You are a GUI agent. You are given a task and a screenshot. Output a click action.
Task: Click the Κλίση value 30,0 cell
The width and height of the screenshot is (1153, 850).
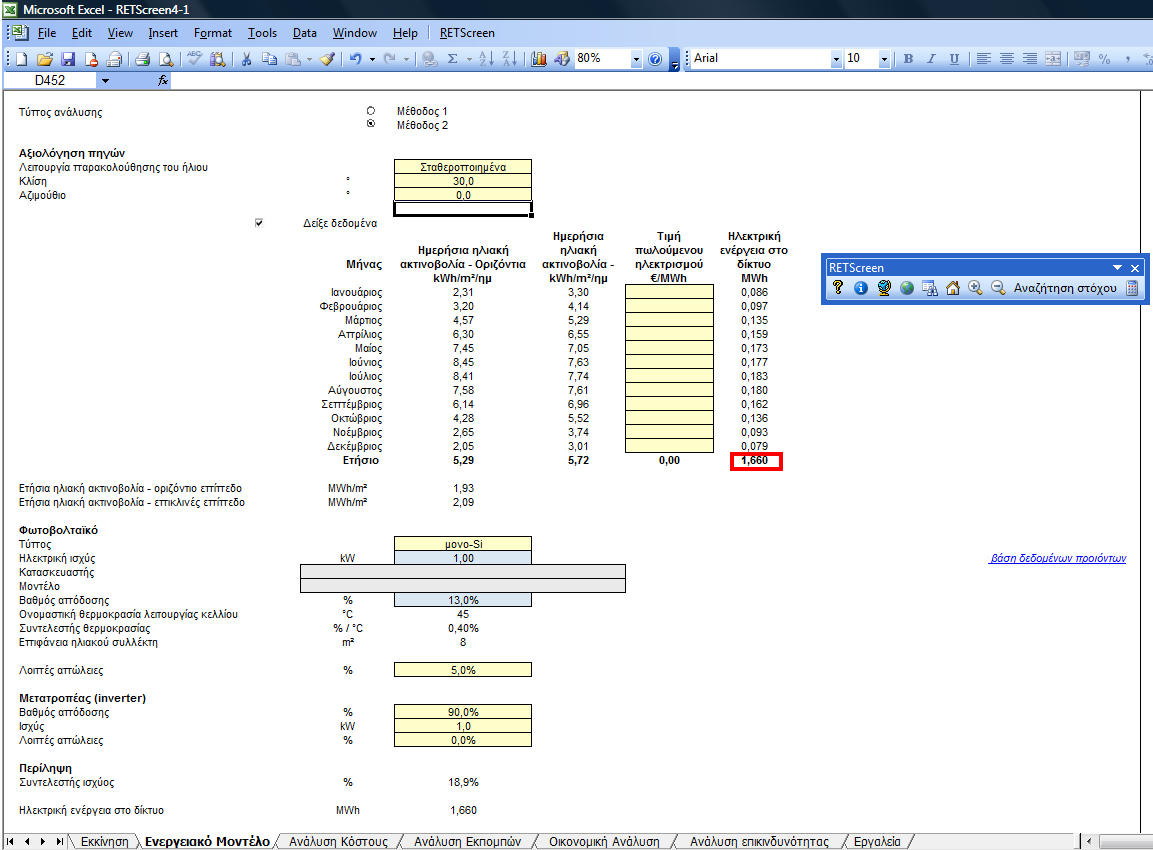(x=463, y=181)
